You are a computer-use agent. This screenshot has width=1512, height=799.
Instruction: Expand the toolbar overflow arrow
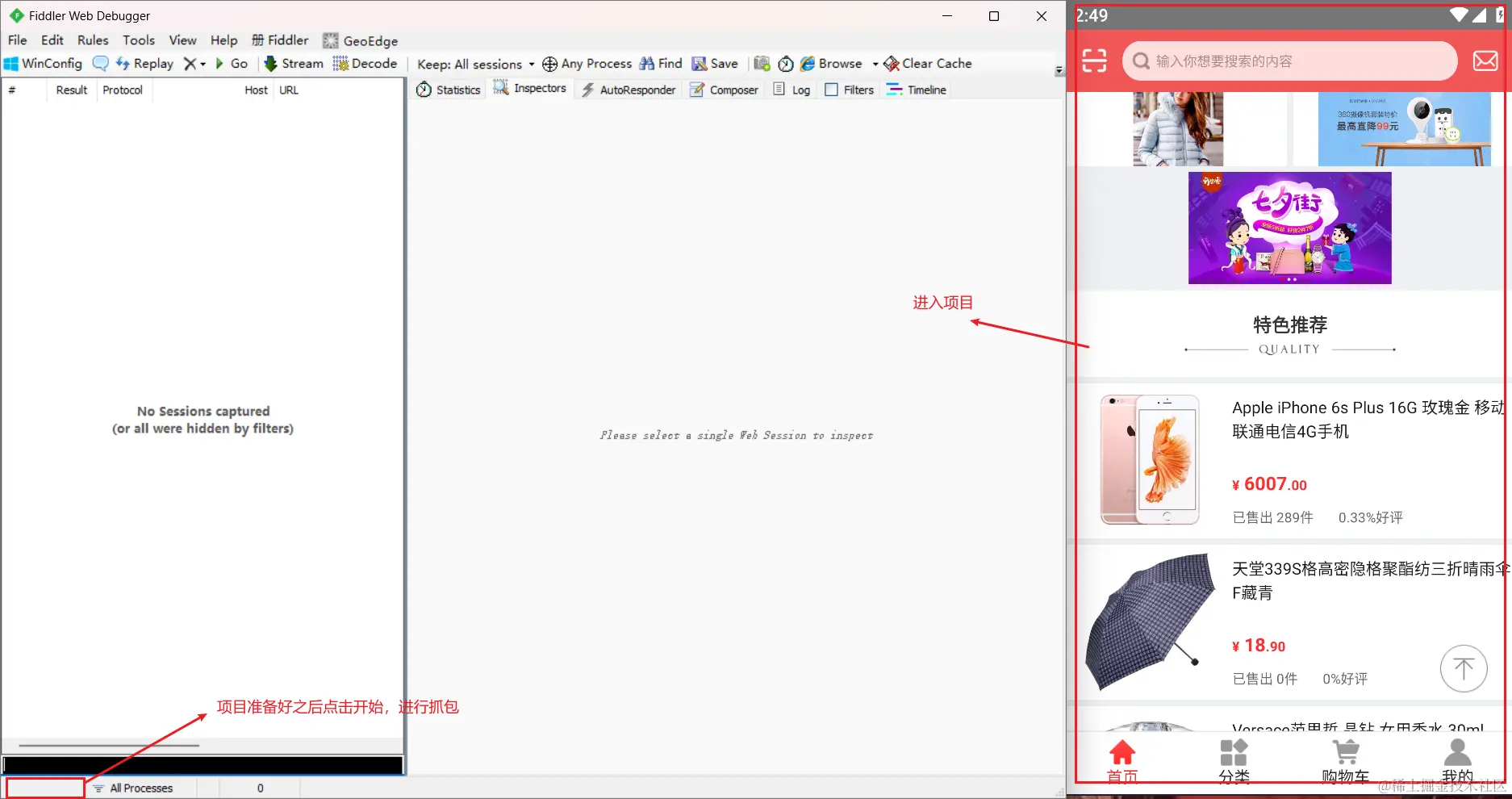pos(1059,71)
